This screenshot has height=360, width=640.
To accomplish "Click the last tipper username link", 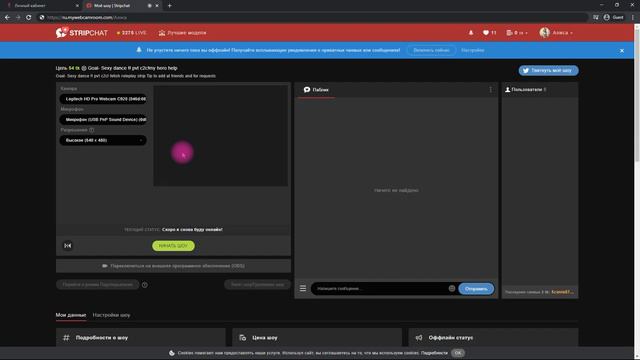I will [x=562, y=292].
